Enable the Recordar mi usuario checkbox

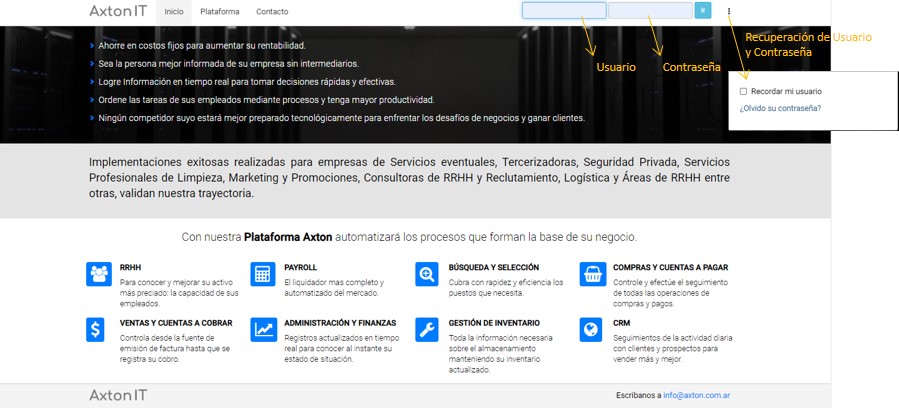coord(744,91)
